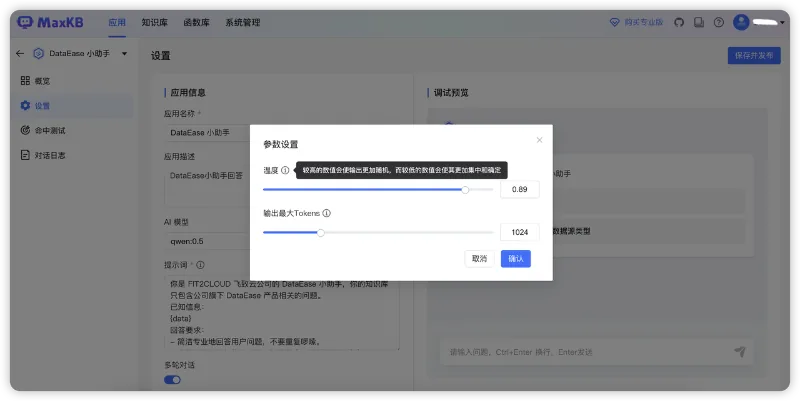Switch to the 函数库 tab
This screenshot has width=800, height=401.
click(x=196, y=22)
